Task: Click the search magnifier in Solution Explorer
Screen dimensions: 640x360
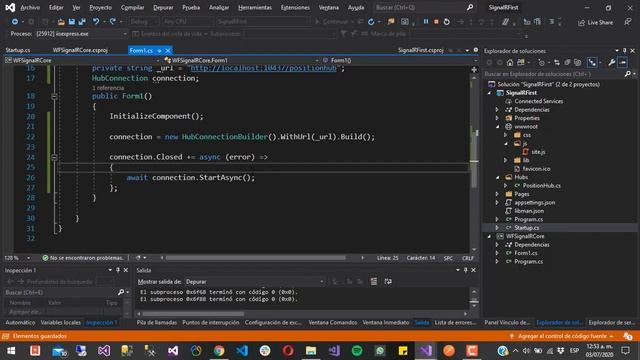Action: point(628,74)
